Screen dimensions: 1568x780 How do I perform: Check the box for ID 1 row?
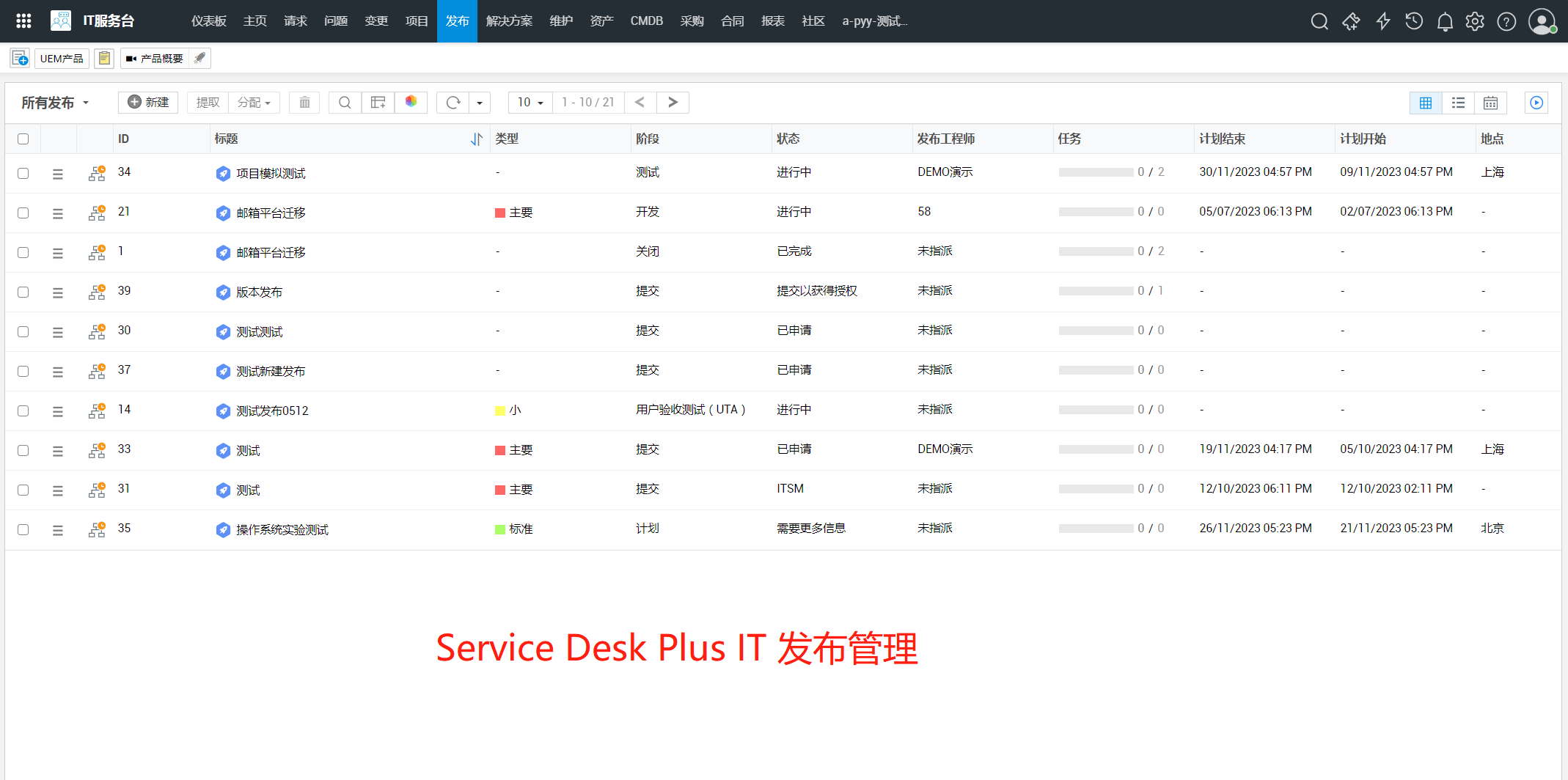[23, 253]
